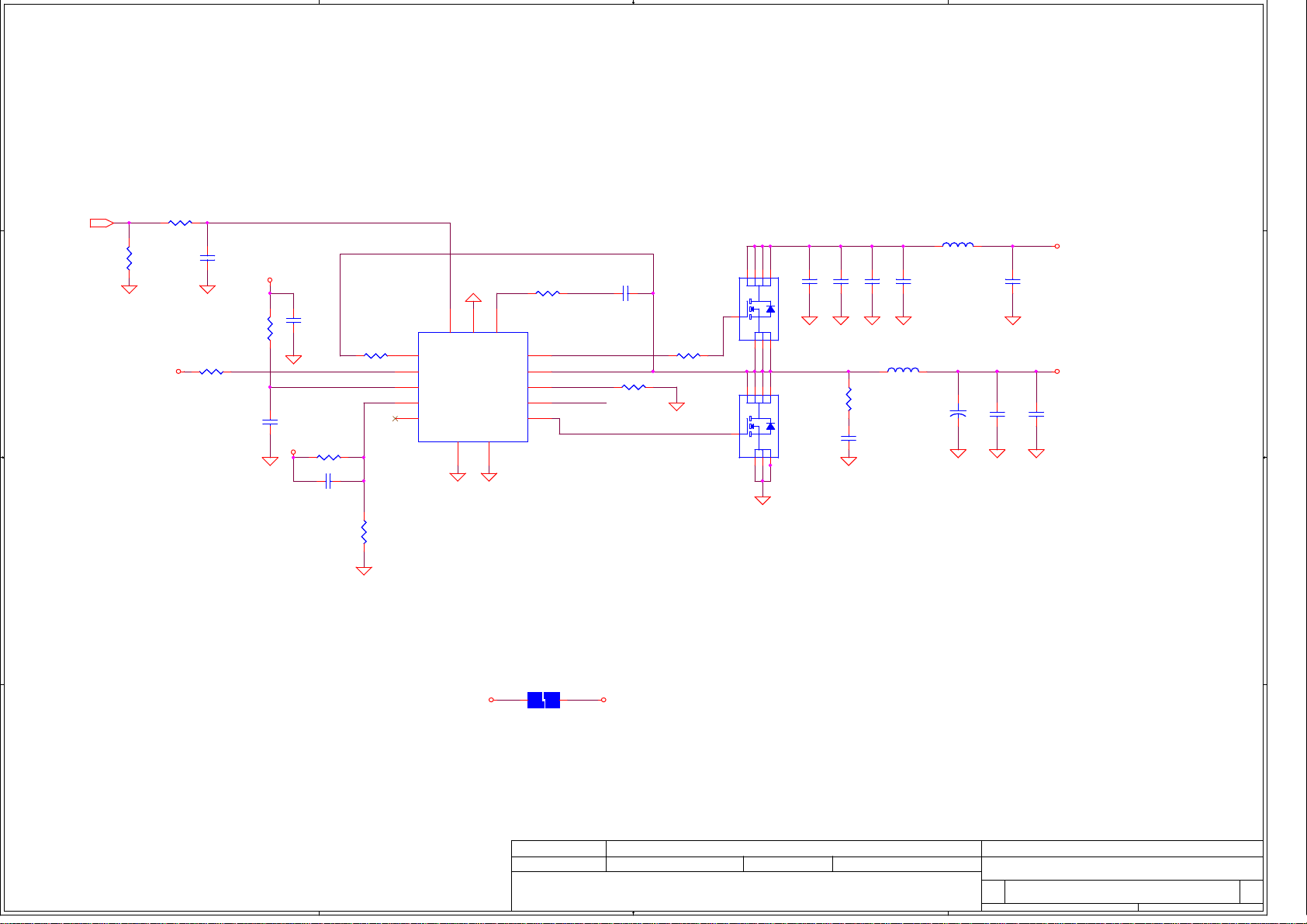1307x924 pixels.
Task: Select the bottom divider resistor to ground
Action: (364, 532)
